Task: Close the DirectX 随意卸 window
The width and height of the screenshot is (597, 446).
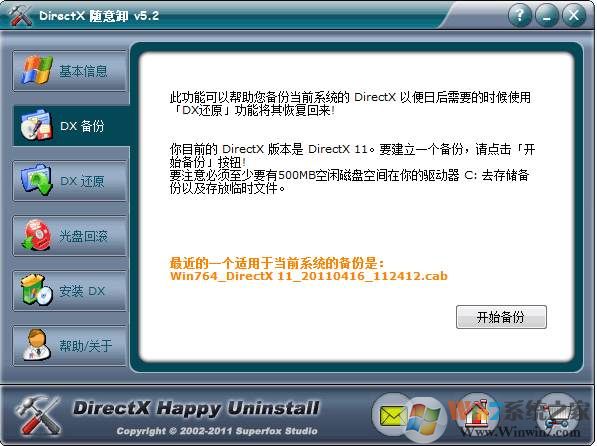Action: click(574, 16)
